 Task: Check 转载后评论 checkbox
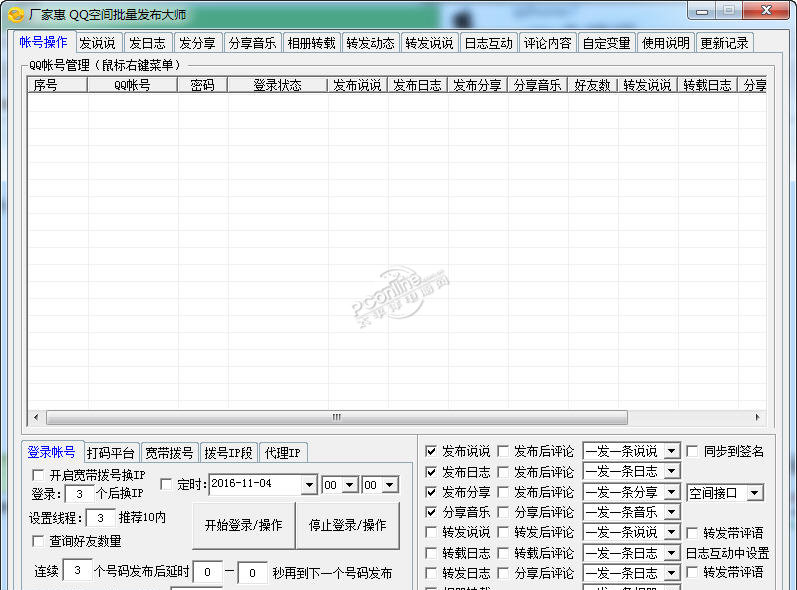(503, 553)
